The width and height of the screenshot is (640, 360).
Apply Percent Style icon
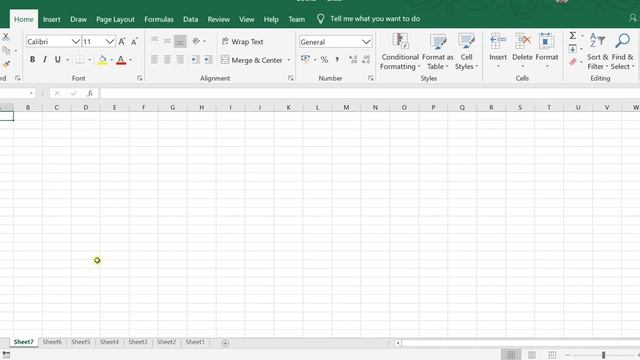pos(324,60)
